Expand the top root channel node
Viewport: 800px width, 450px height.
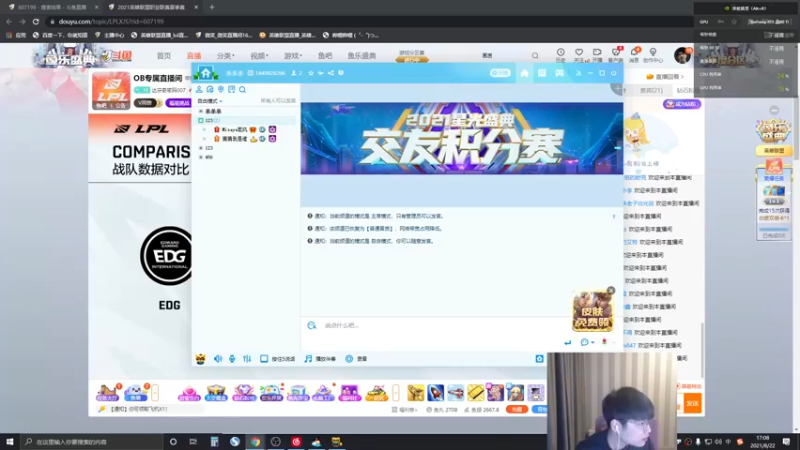201,111
